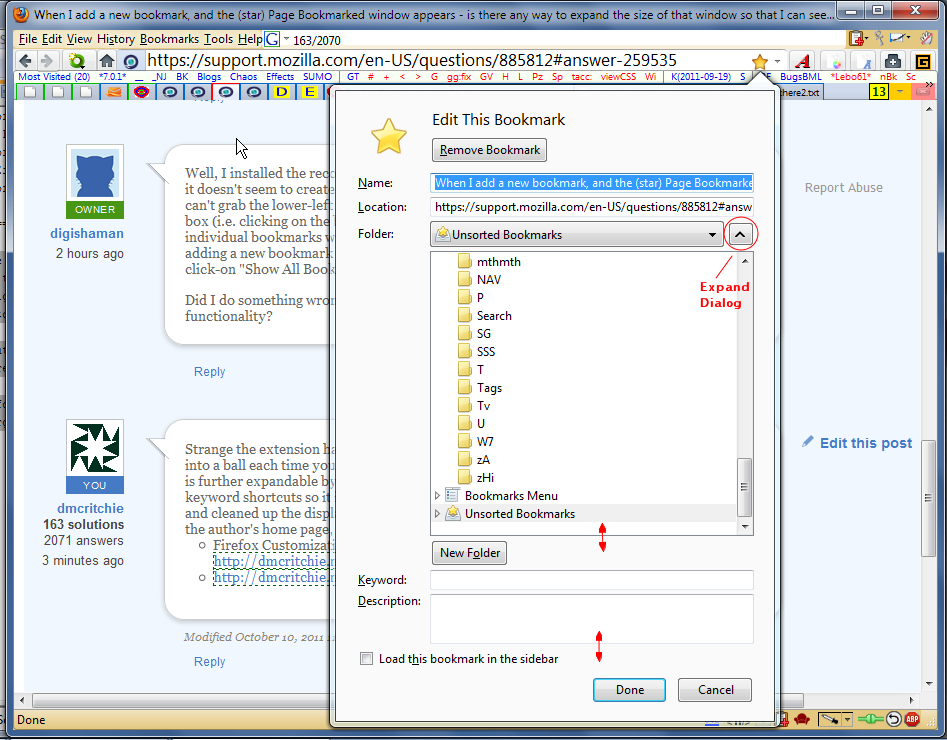Click the stick figure icon in menu bar
947x740 pixels.
pos(879,38)
